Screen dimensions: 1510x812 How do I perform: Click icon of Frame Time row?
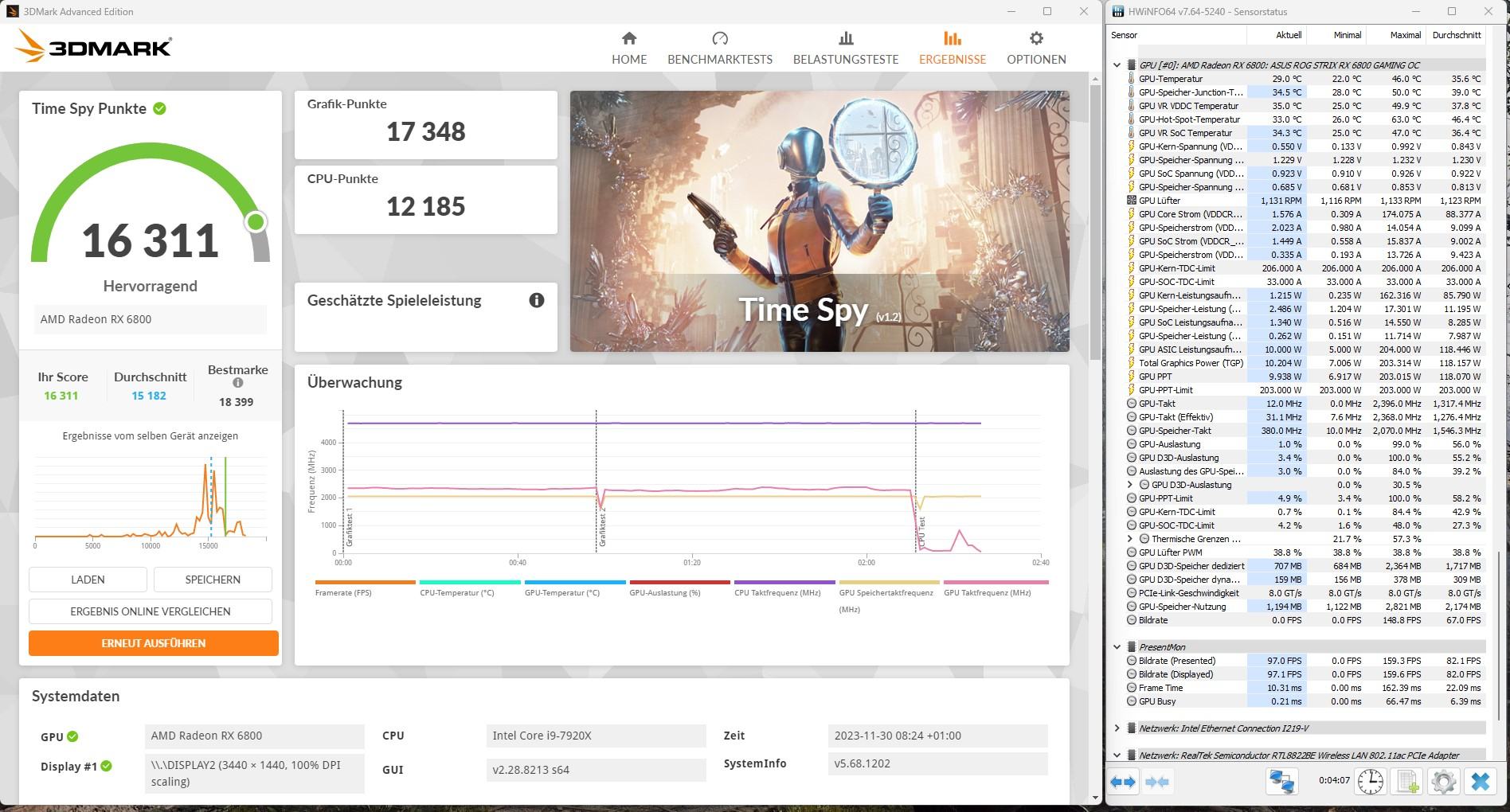point(1131,688)
